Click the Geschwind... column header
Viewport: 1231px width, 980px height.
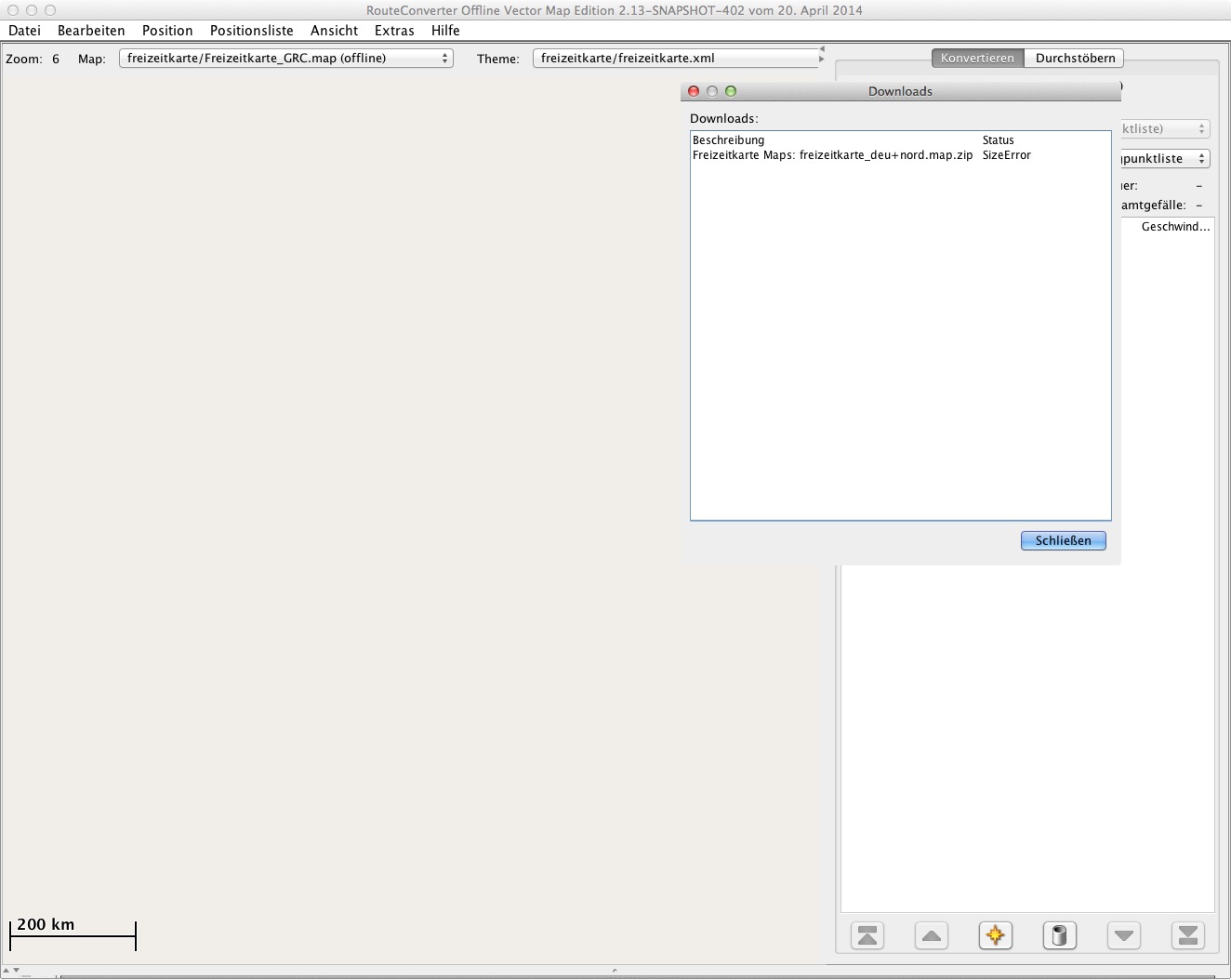coord(1175,227)
